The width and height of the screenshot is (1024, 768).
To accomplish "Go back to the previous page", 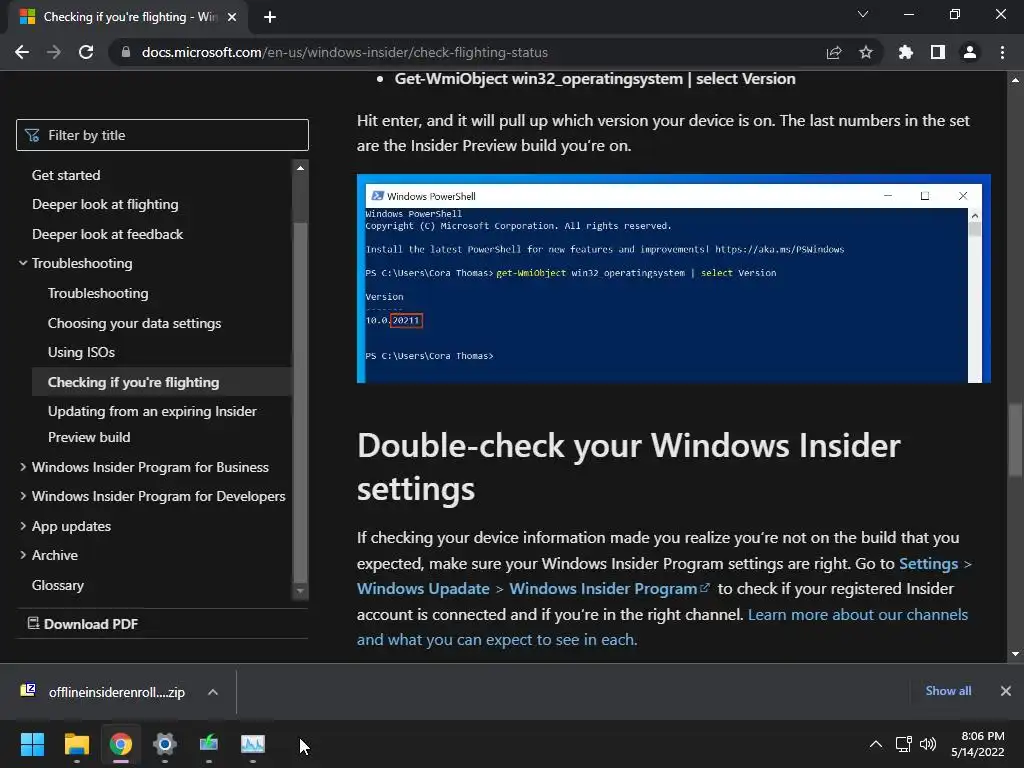I will point(22,52).
